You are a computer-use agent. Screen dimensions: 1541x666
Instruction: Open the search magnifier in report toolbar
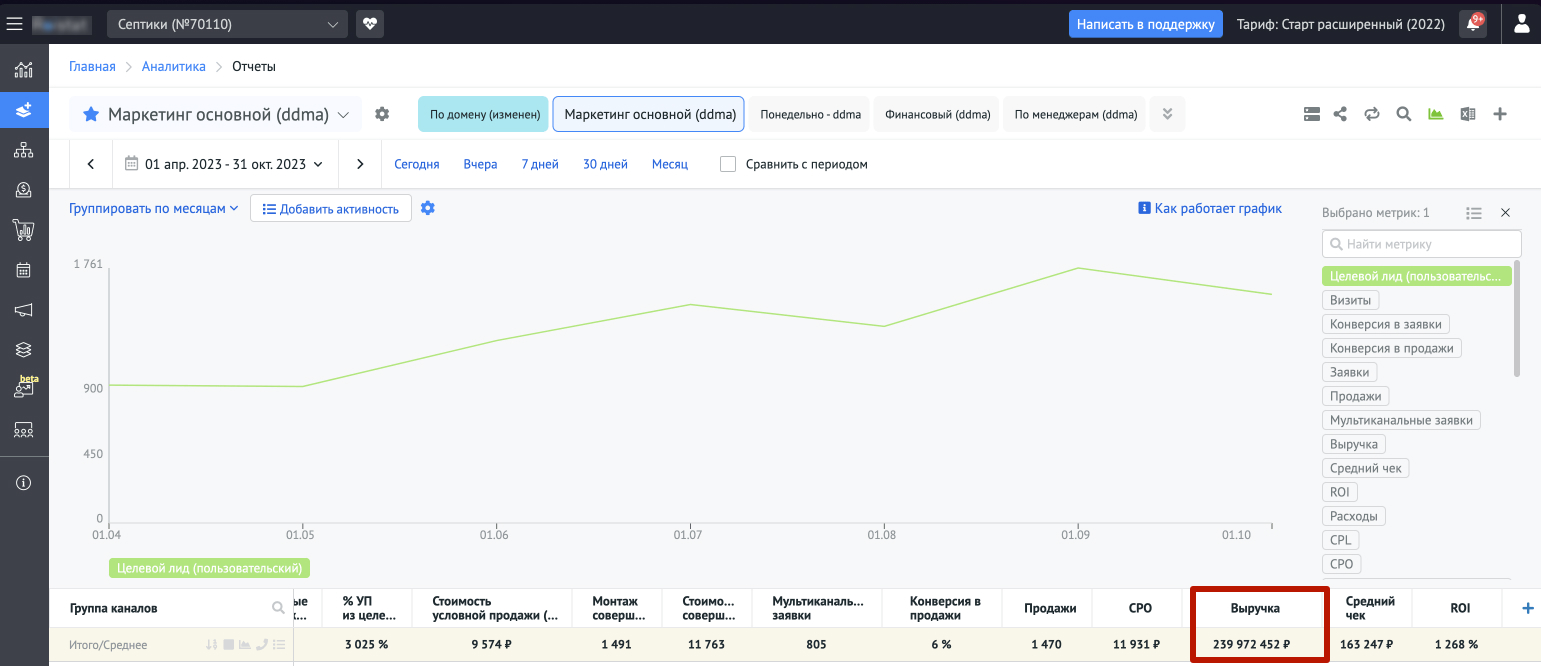click(x=1404, y=115)
